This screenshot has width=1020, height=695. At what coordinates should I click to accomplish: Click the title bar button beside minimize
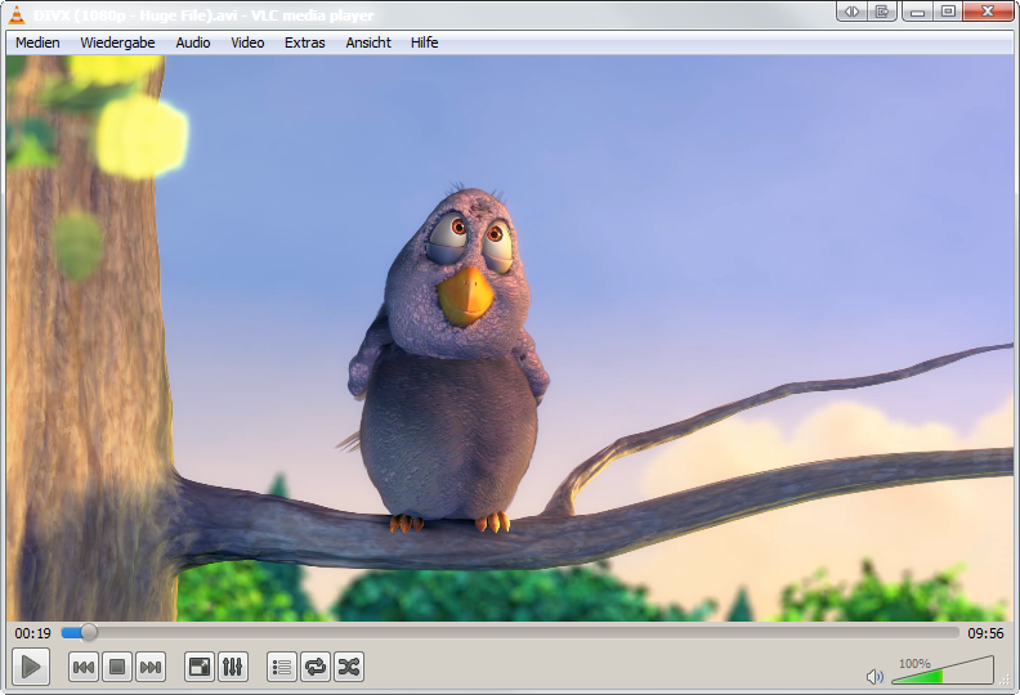pos(882,12)
